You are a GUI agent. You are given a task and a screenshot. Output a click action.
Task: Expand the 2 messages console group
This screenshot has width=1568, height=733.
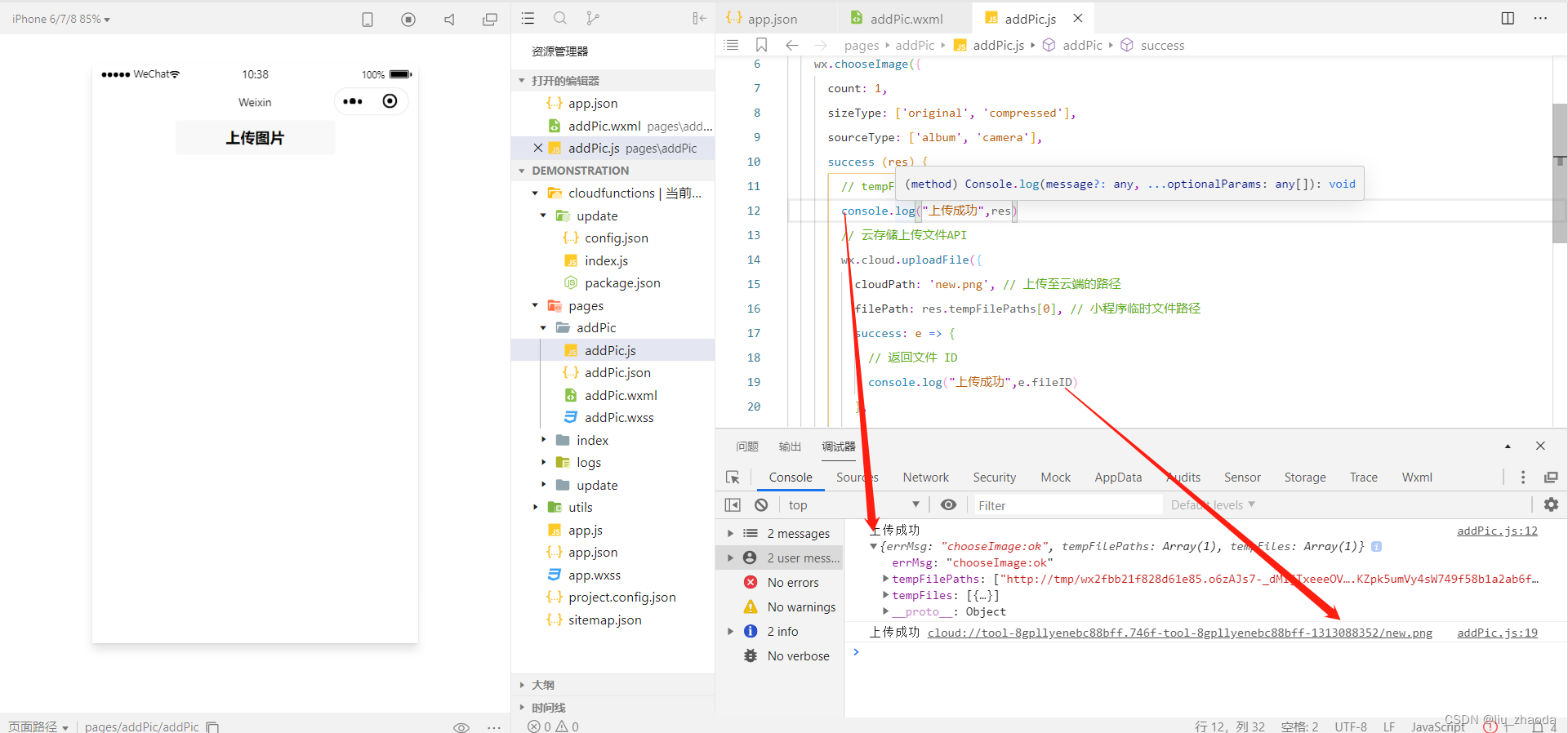tap(731, 534)
